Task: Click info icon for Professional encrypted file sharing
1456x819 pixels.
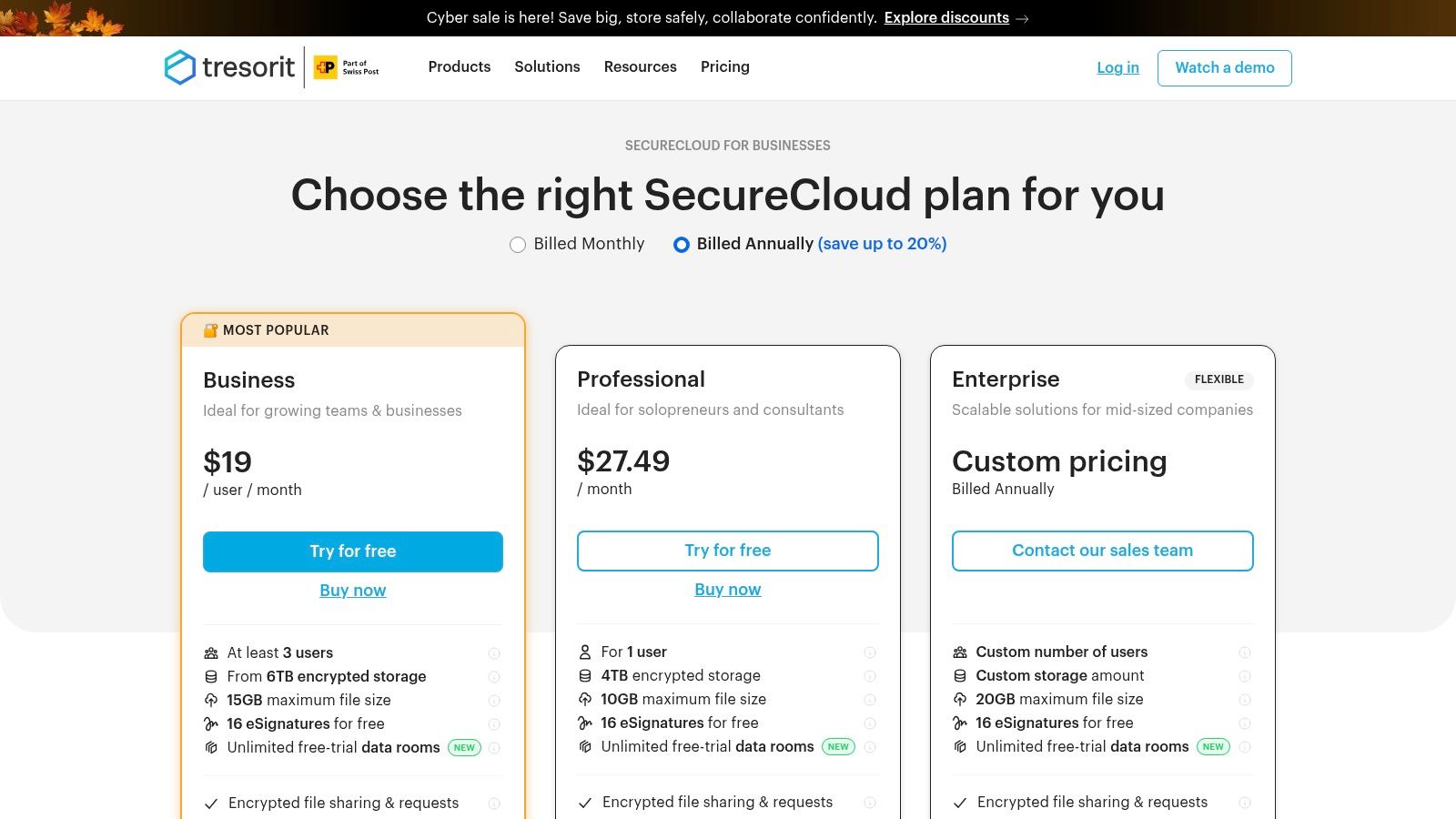Action: pyautogui.click(x=870, y=803)
